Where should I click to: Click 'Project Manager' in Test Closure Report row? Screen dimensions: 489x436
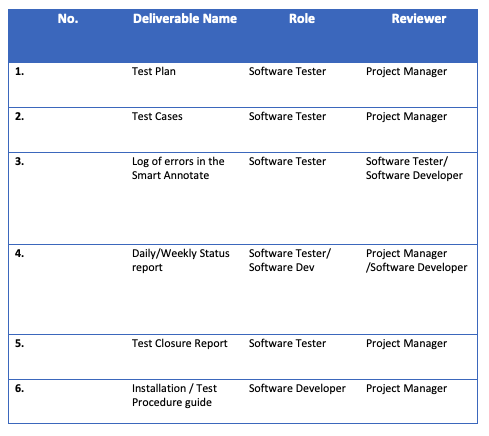coord(406,344)
